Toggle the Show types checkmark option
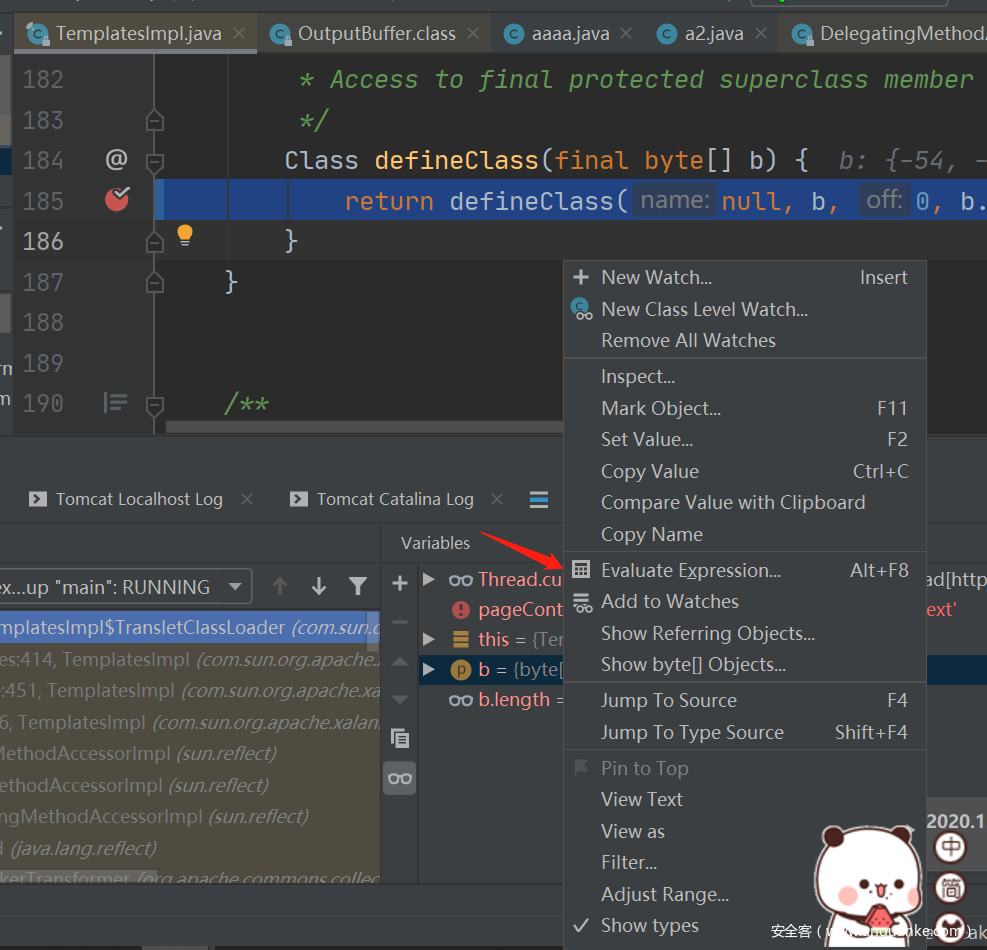 (649, 925)
